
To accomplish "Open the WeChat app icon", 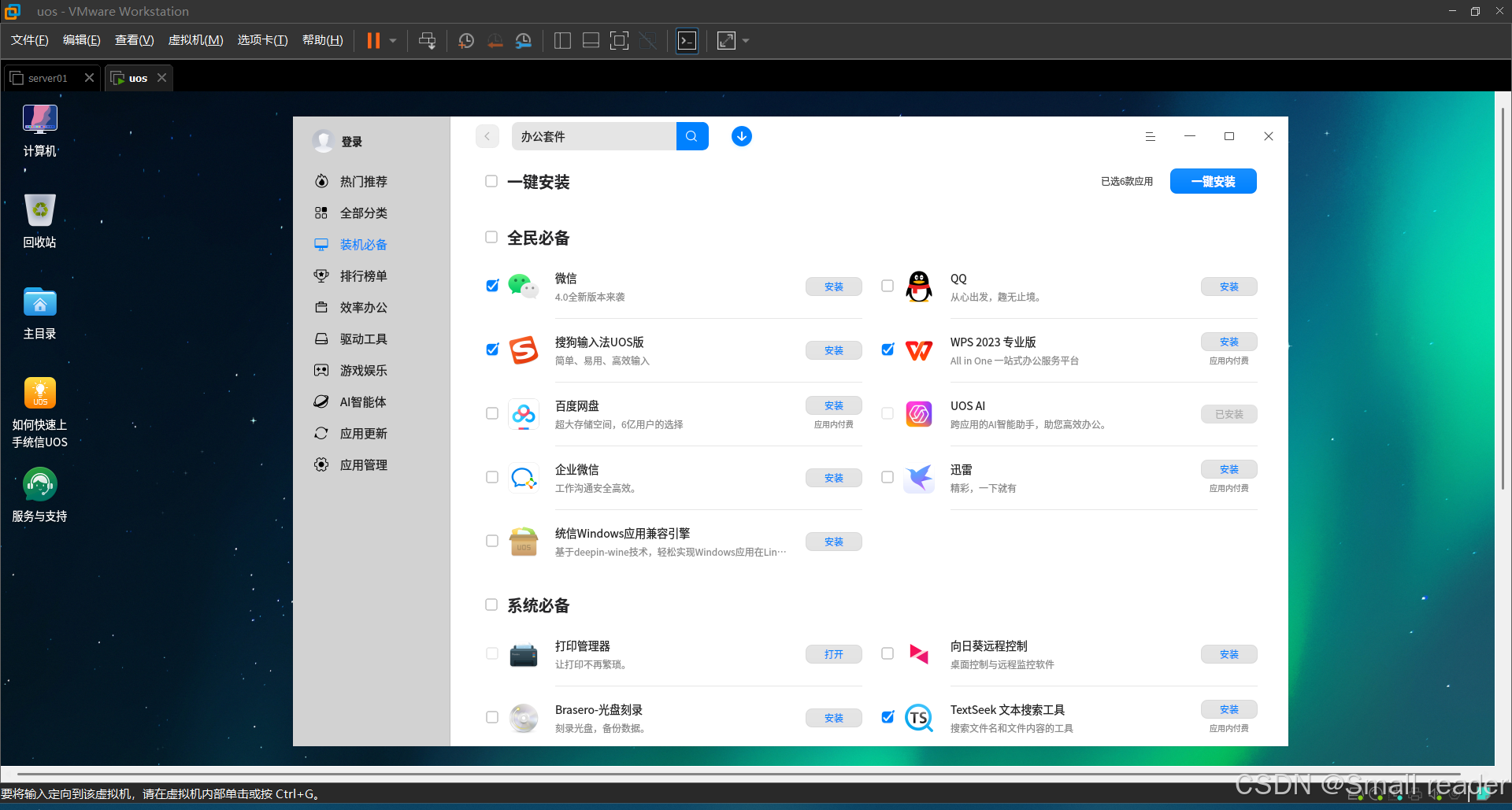I will 523,287.
